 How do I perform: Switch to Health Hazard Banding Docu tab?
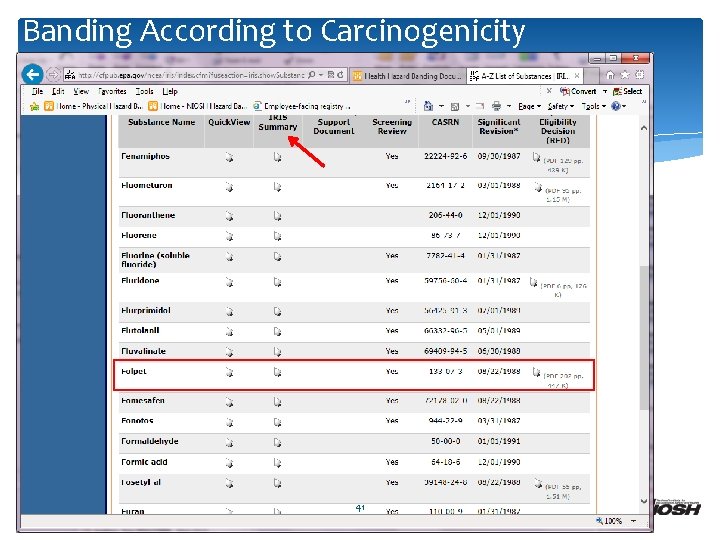408,76
